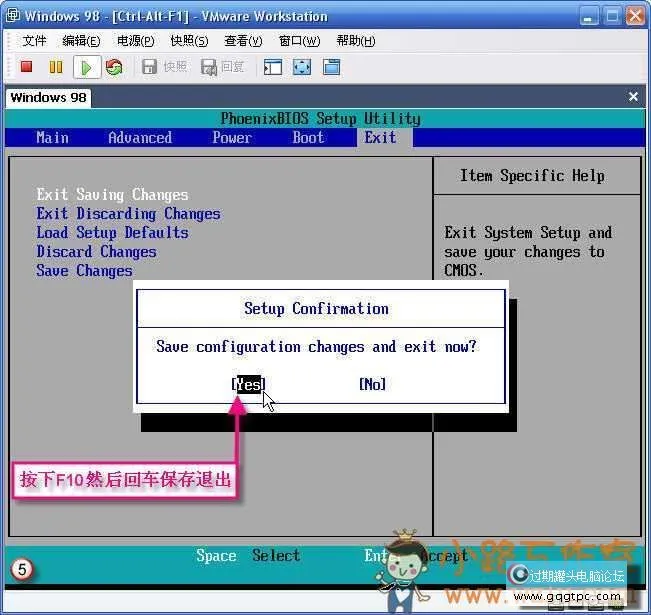The width and height of the screenshot is (651, 615).
Task: Open the 电源(P) menu
Action: coord(135,41)
